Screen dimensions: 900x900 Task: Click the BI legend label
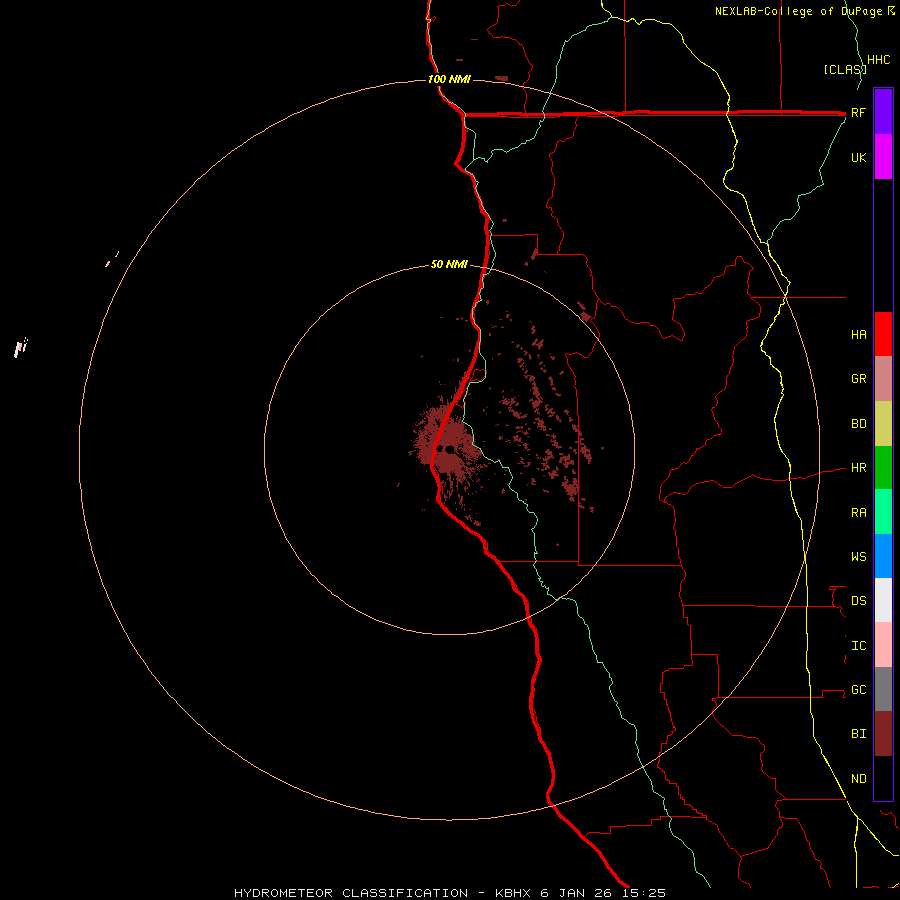858,734
